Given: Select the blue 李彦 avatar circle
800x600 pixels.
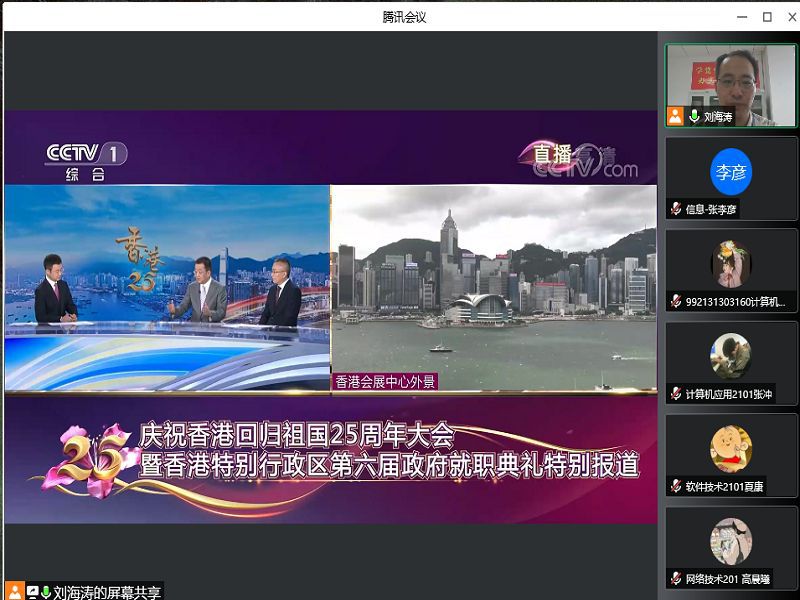Looking at the screenshot, I should (x=731, y=172).
